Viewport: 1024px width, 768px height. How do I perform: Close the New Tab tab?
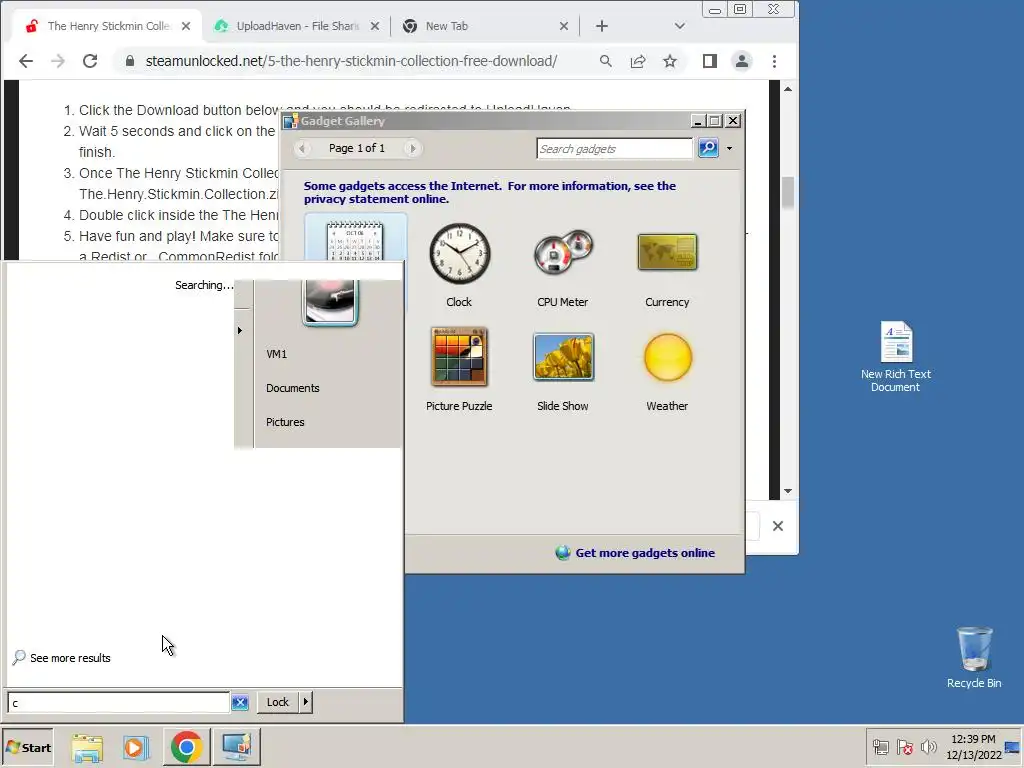(x=564, y=26)
